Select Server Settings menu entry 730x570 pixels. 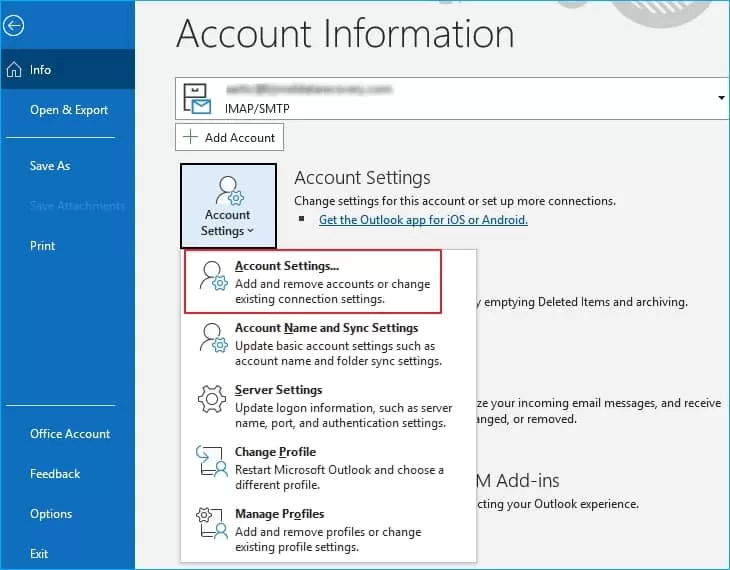328,406
